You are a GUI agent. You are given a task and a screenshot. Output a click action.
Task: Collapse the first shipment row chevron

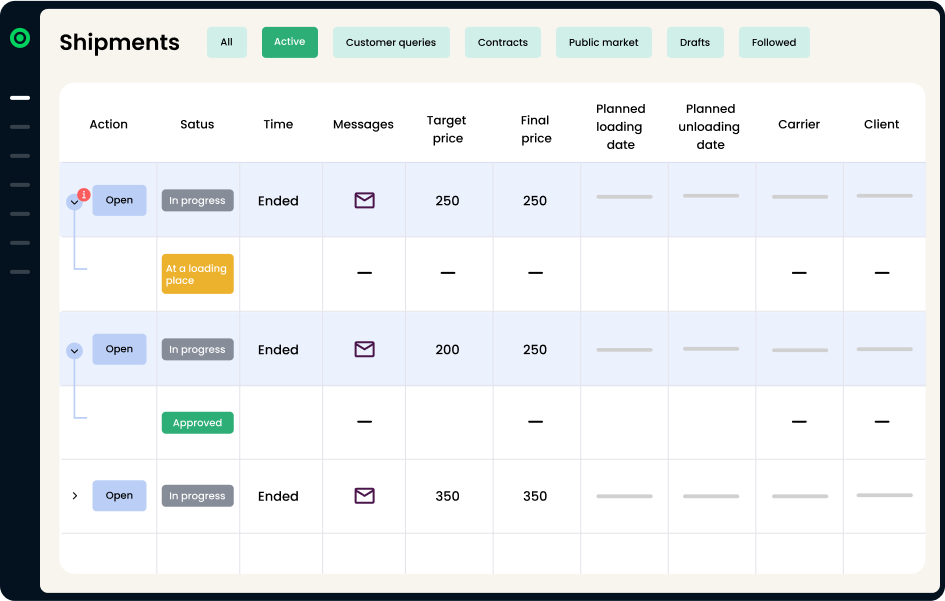click(x=74, y=202)
